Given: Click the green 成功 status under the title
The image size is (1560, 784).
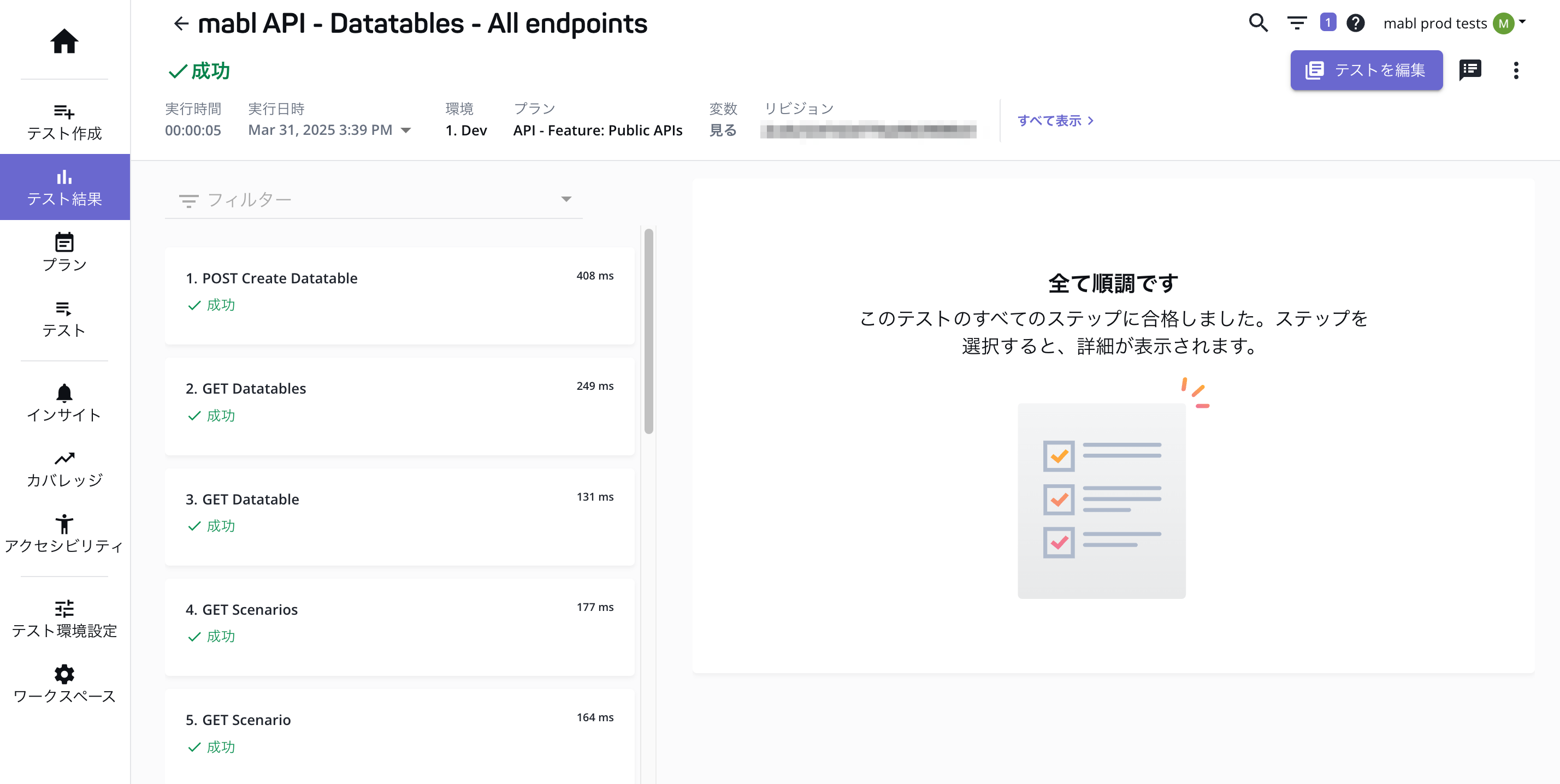Looking at the screenshot, I should [x=199, y=72].
